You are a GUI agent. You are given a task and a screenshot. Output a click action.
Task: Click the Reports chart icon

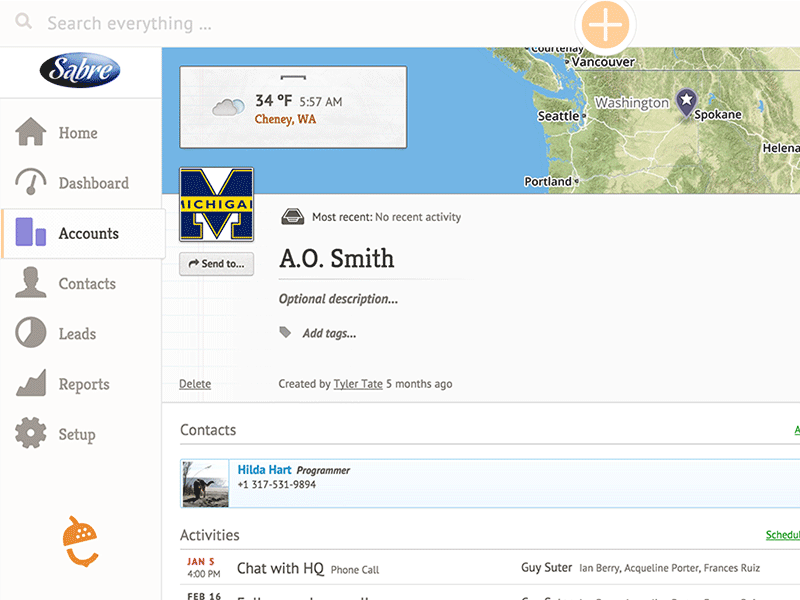pyautogui.click(x=31, y=383)
